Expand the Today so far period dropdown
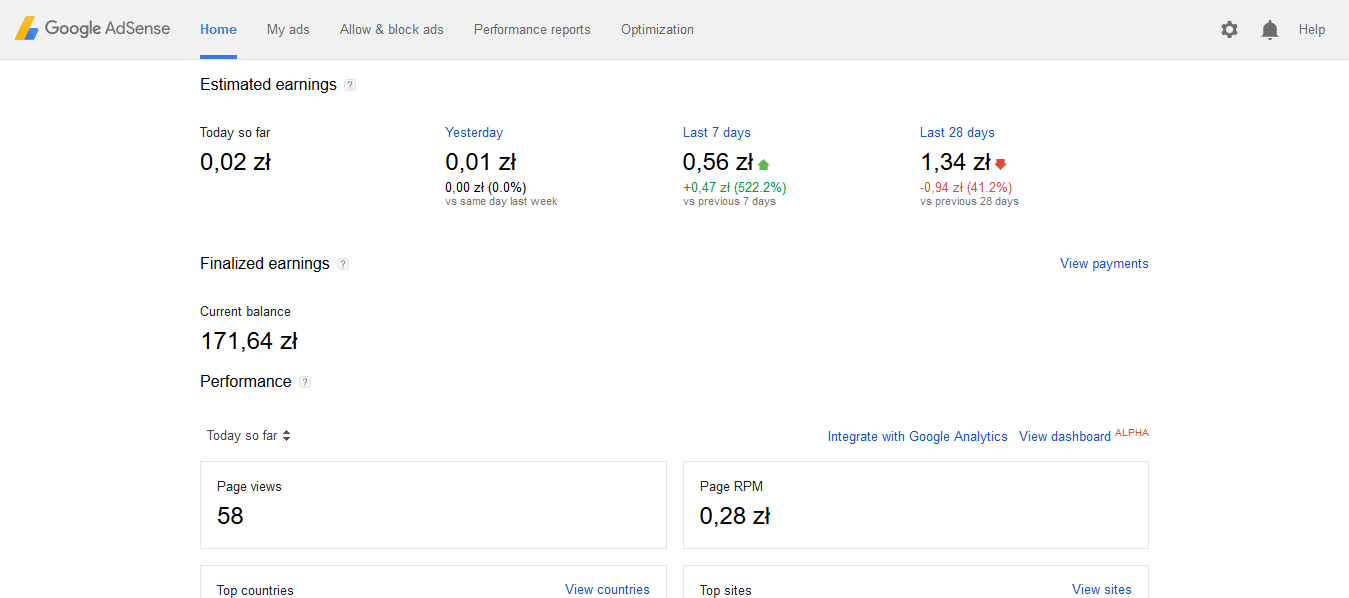The image size is (1349, 598). tap(248, 435)
